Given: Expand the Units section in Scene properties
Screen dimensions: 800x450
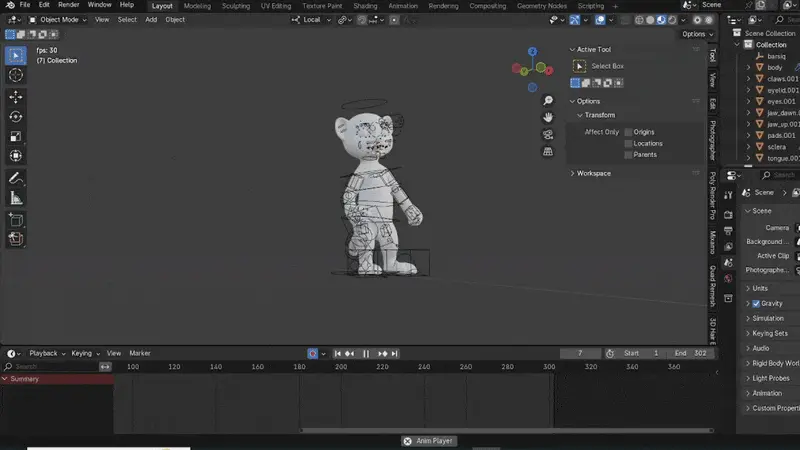Looking at the screenshot, I should [x=760, y=288].
